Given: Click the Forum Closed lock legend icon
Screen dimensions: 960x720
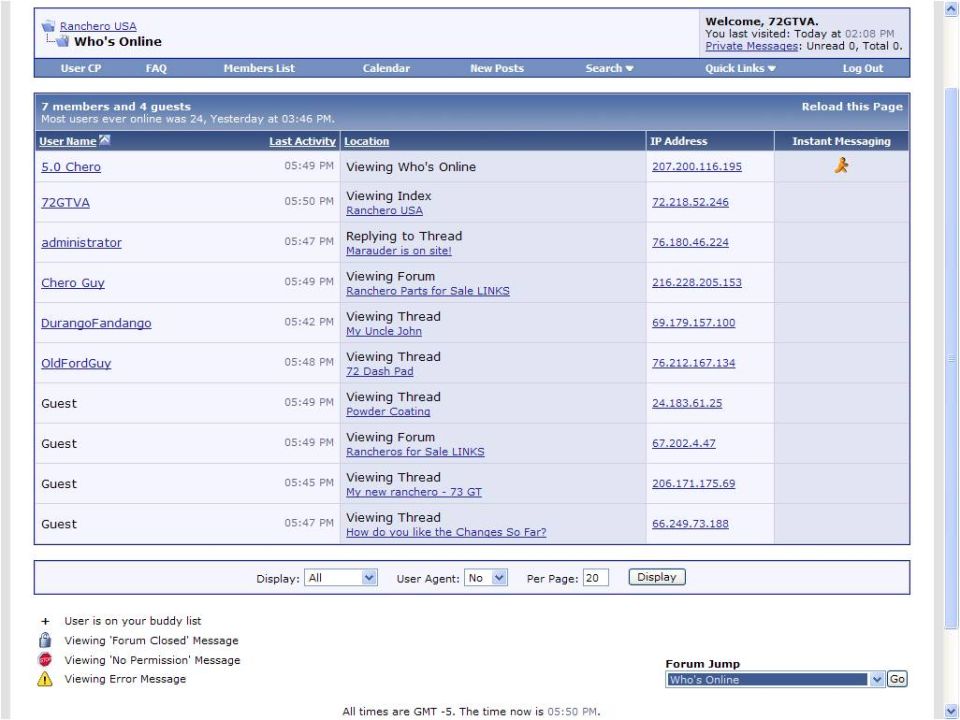Looking at the screenshot, I should [45, 640].
